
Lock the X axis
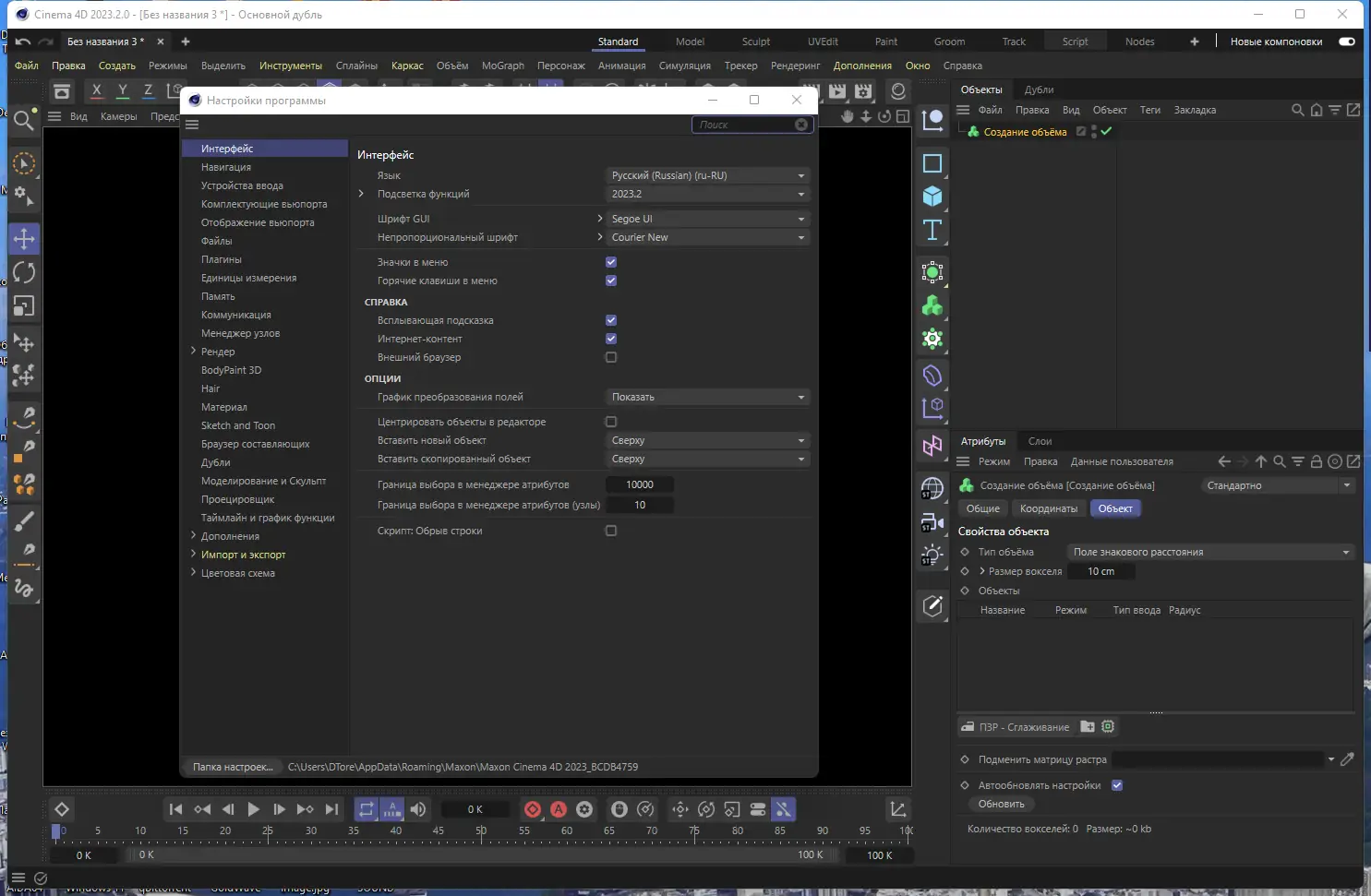(x=97, y=90)
